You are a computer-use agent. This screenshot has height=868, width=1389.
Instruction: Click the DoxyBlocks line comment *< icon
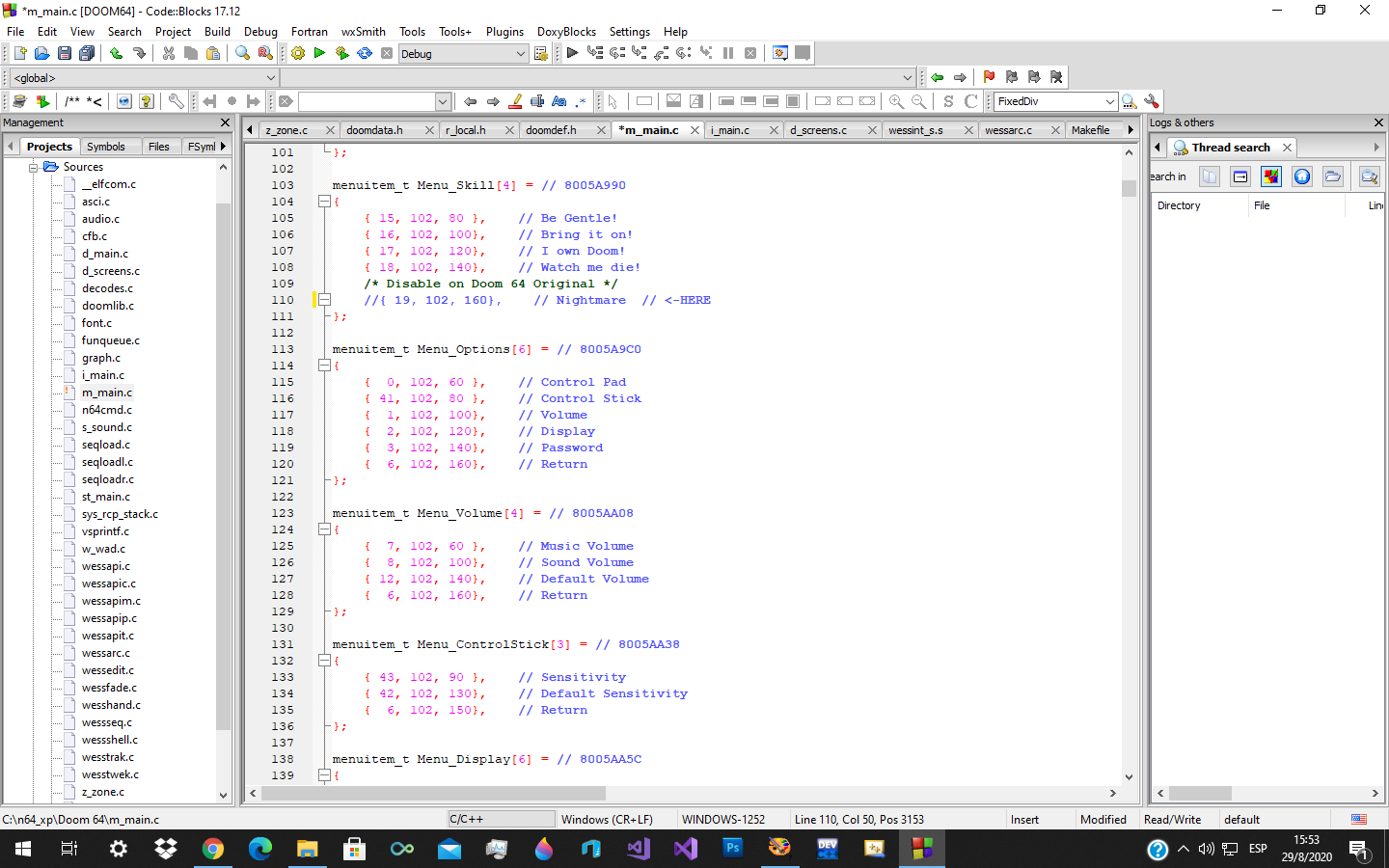tap(94, 101)
